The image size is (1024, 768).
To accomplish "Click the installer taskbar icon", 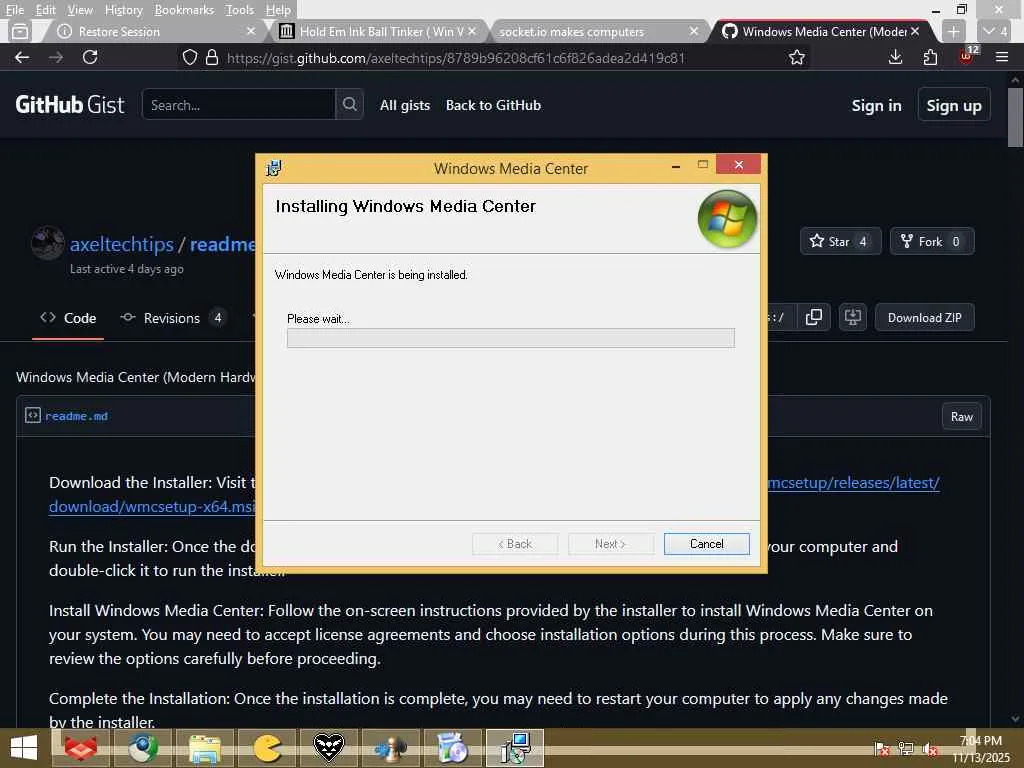I will tap(515, 748).
